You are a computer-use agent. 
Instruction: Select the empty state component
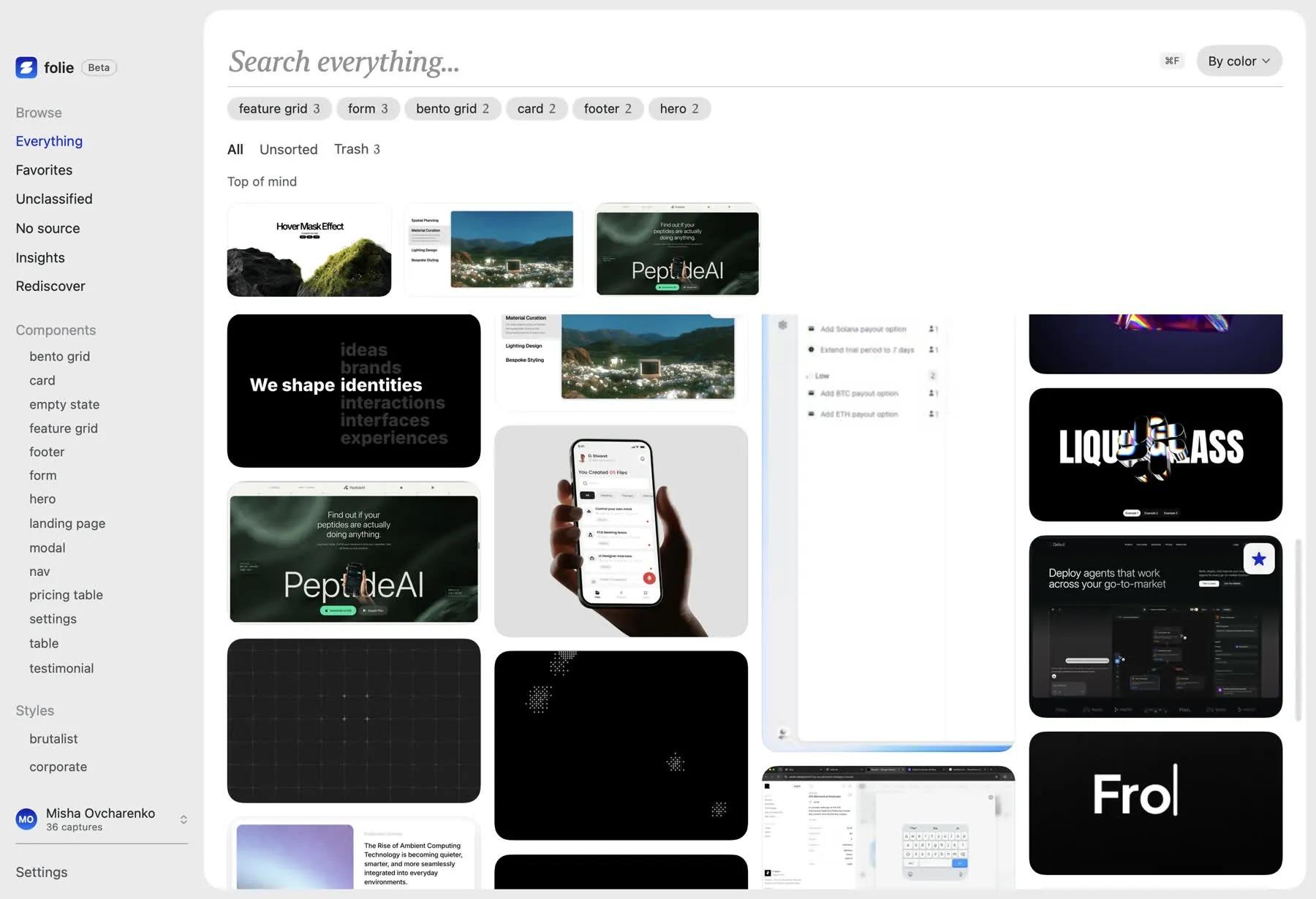point(64,404)
